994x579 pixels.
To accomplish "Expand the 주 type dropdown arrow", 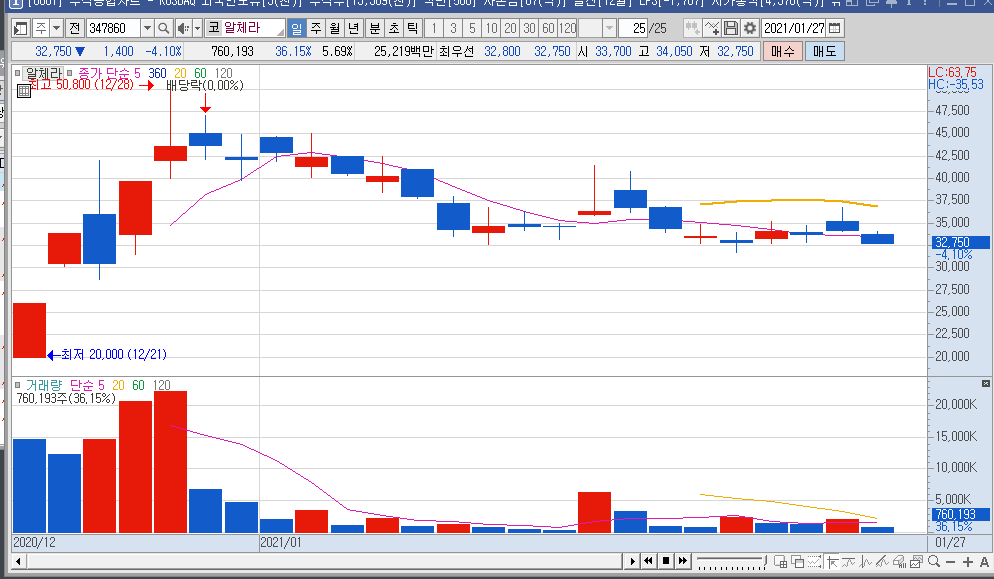I will [x=56, y=28].
